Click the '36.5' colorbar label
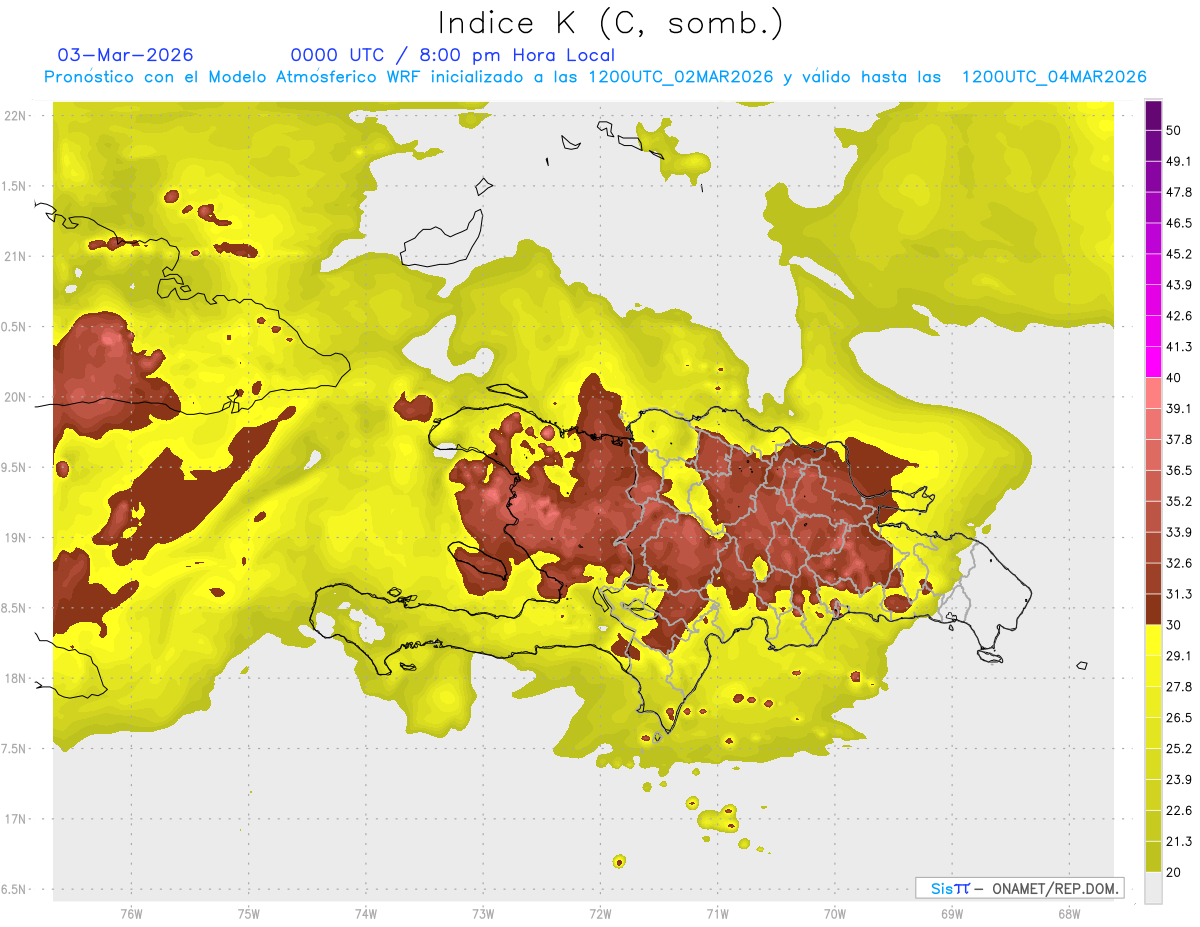 (x=1179, y=470)
